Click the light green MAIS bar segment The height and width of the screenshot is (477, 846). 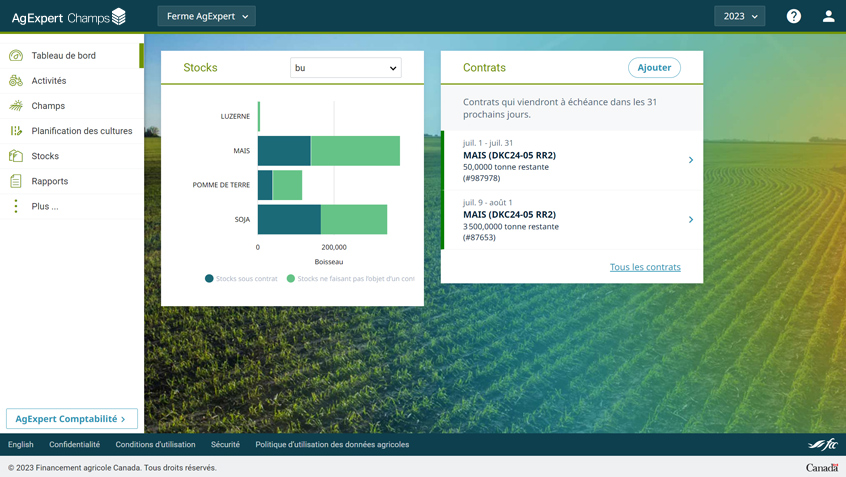pyautogui.click(x=356, y=151)
